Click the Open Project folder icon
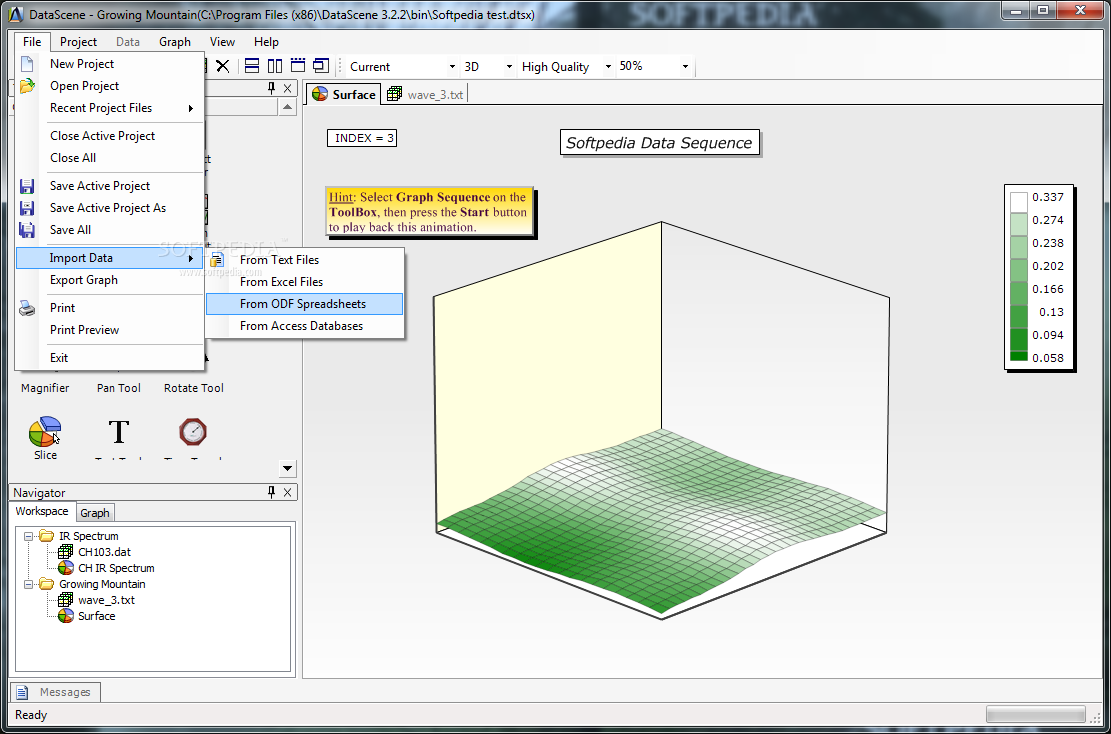Image resolution: width=1111 pixels, height=734 pixels. coord(27,86)
